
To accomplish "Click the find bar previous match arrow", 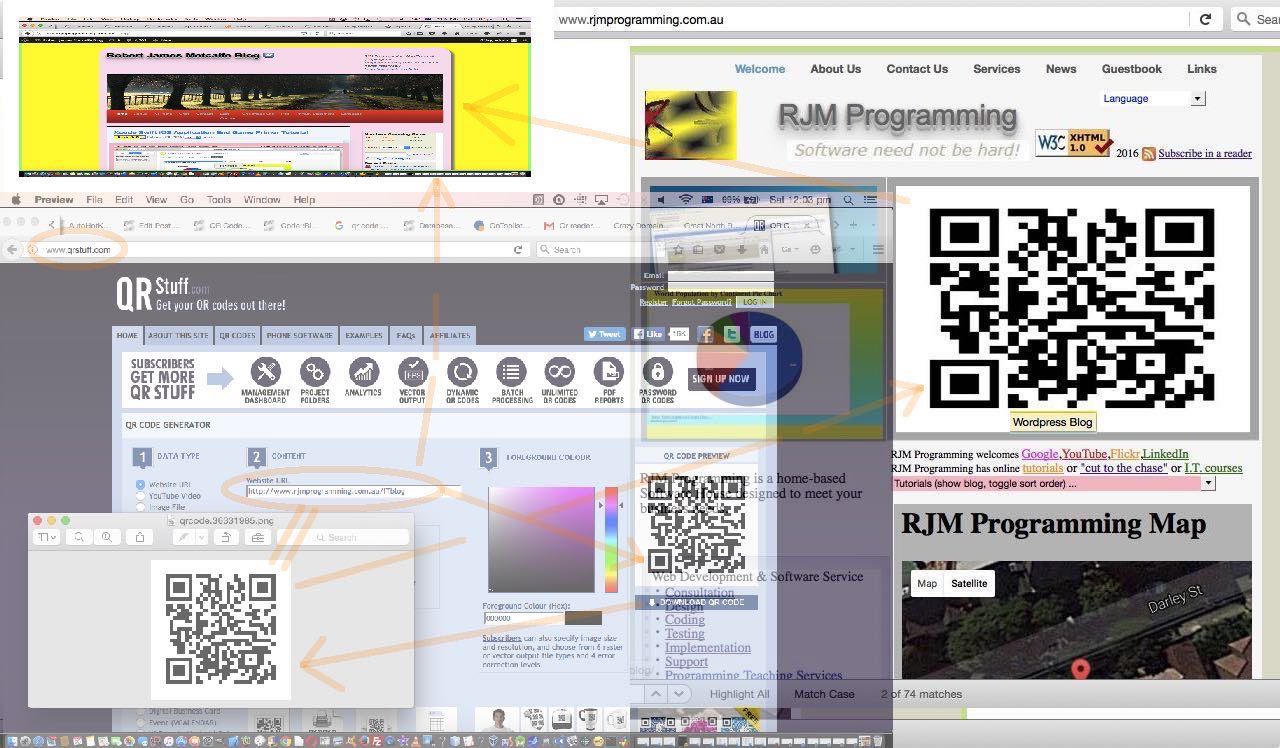I will pyautogui.click(x=656, y=693).
